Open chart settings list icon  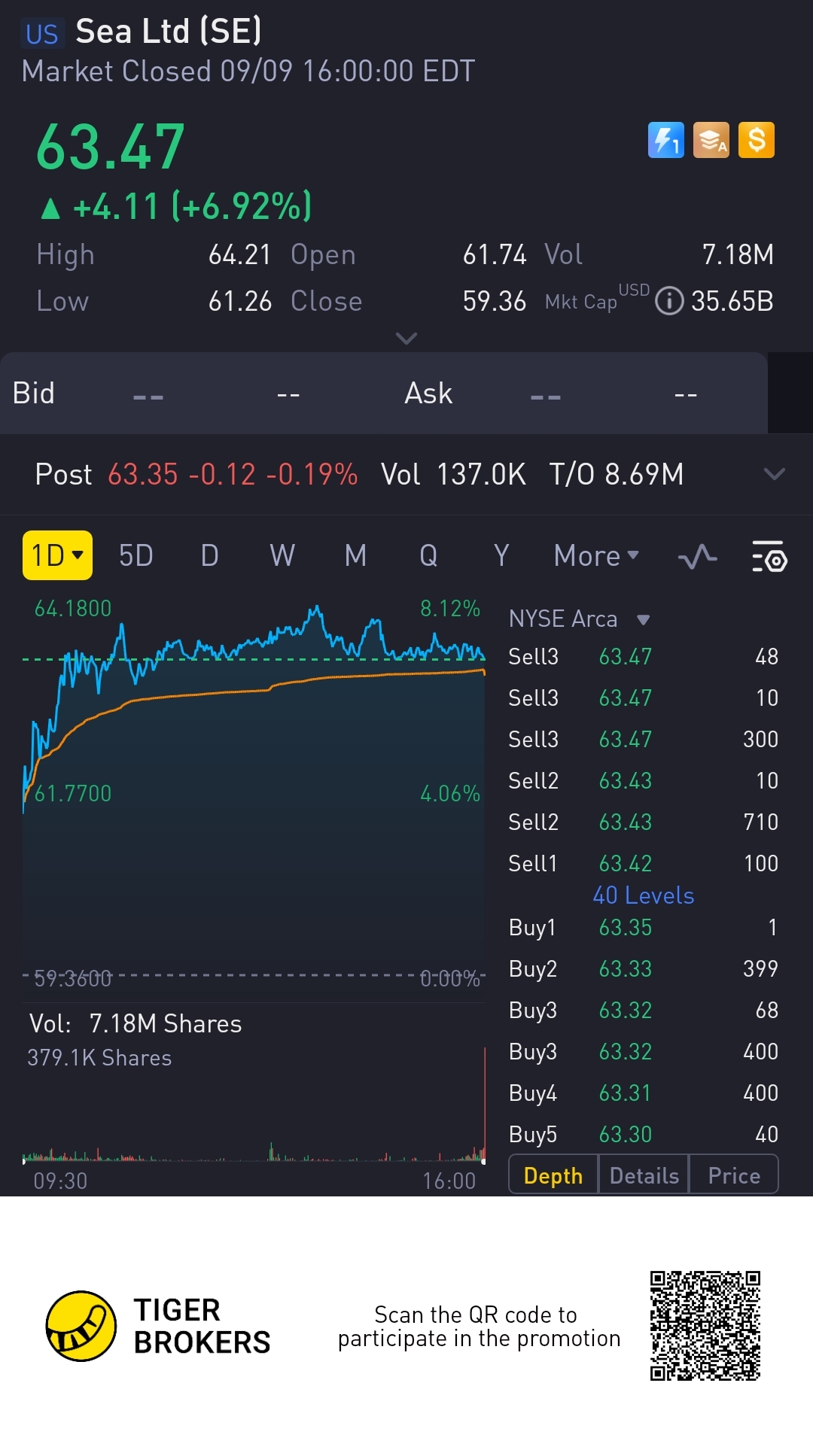click(x=769, y=557)
